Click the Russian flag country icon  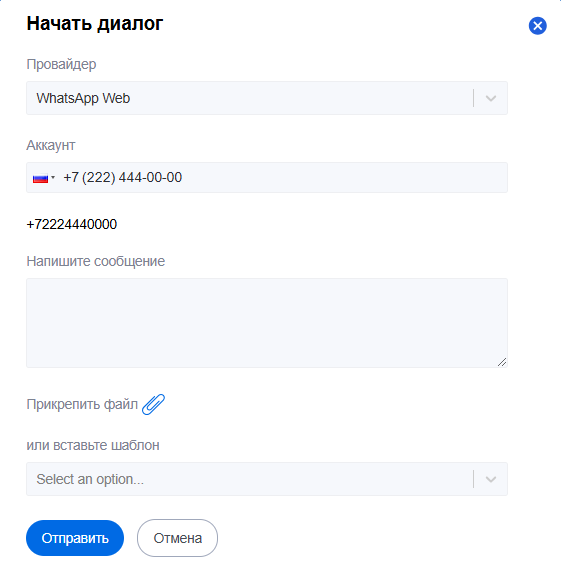(x=41, y=178)
